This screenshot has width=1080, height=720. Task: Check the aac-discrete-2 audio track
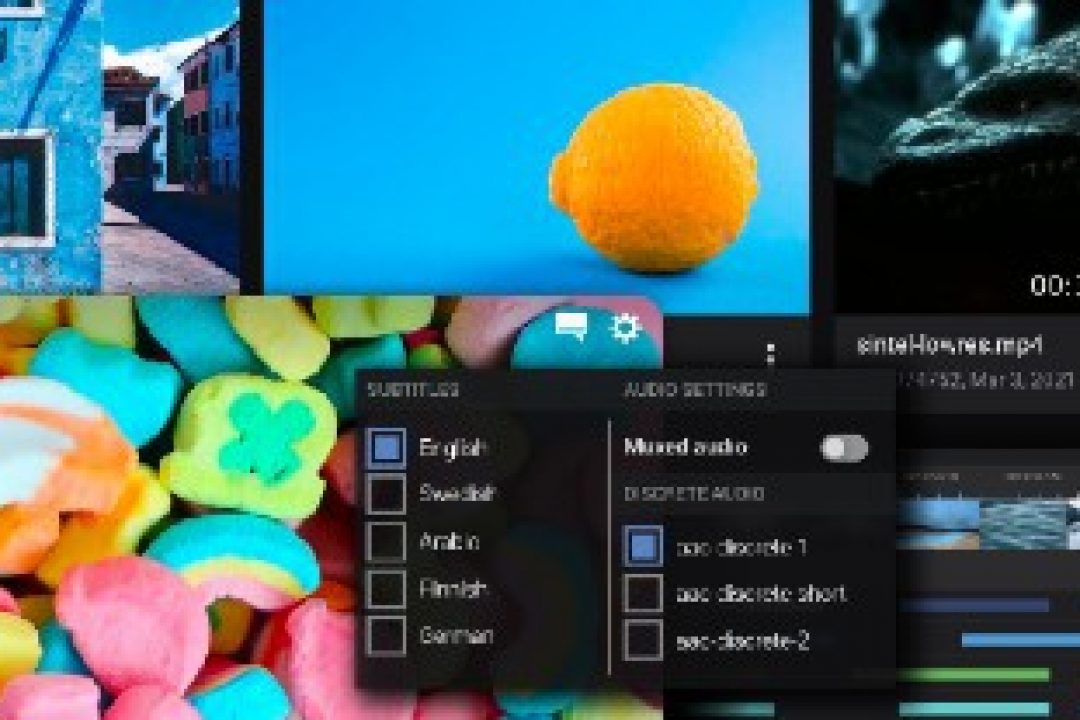[643, 640]
